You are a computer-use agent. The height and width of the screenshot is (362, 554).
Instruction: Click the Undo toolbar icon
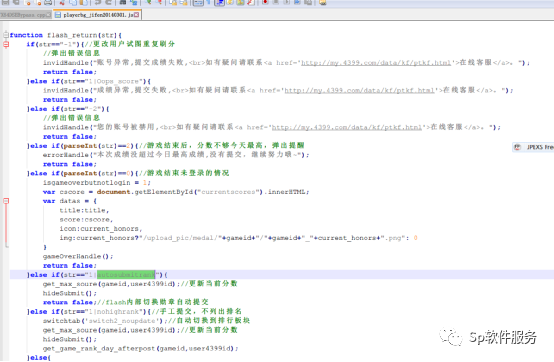98,2
